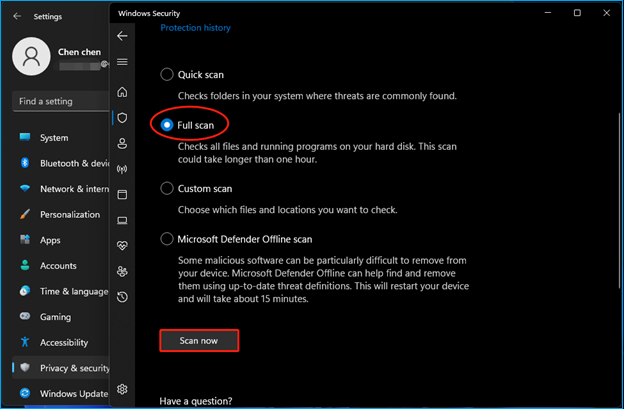This screenshot has width=624, height=409.
Task: Open Virus & threat protection shield icon
Action: click(x=122, y=118)
